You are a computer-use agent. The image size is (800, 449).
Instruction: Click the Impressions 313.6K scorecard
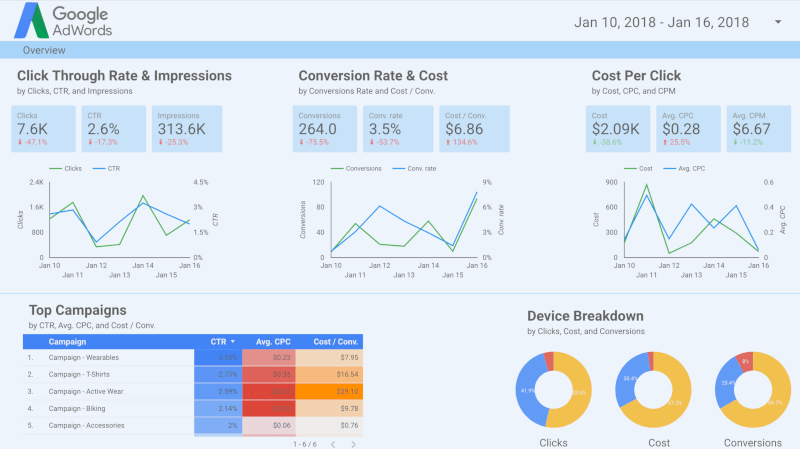(x=184, y=129)
